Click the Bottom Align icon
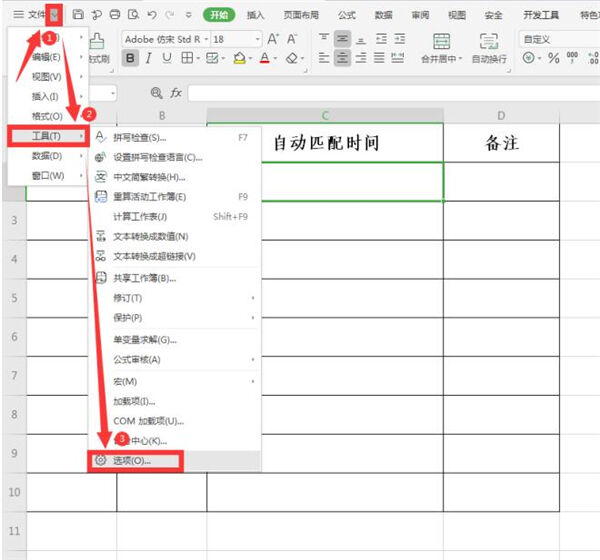Screen dimensions: 600x560 pos(361,39)
